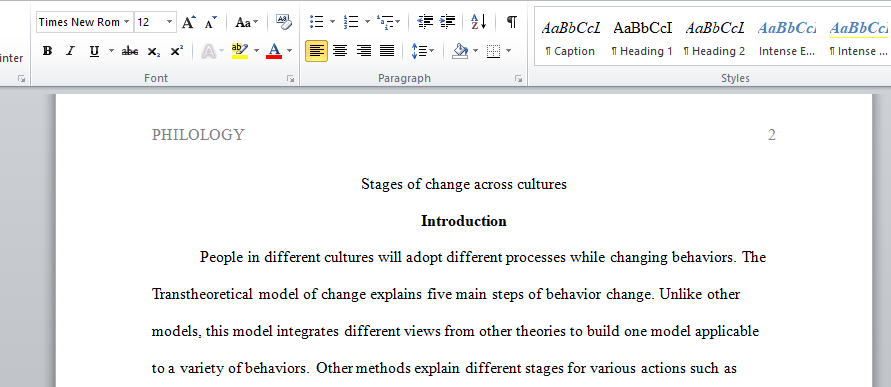Toggle Bold formatting
This screenshot has height=387, width=891.
(48, 51)
